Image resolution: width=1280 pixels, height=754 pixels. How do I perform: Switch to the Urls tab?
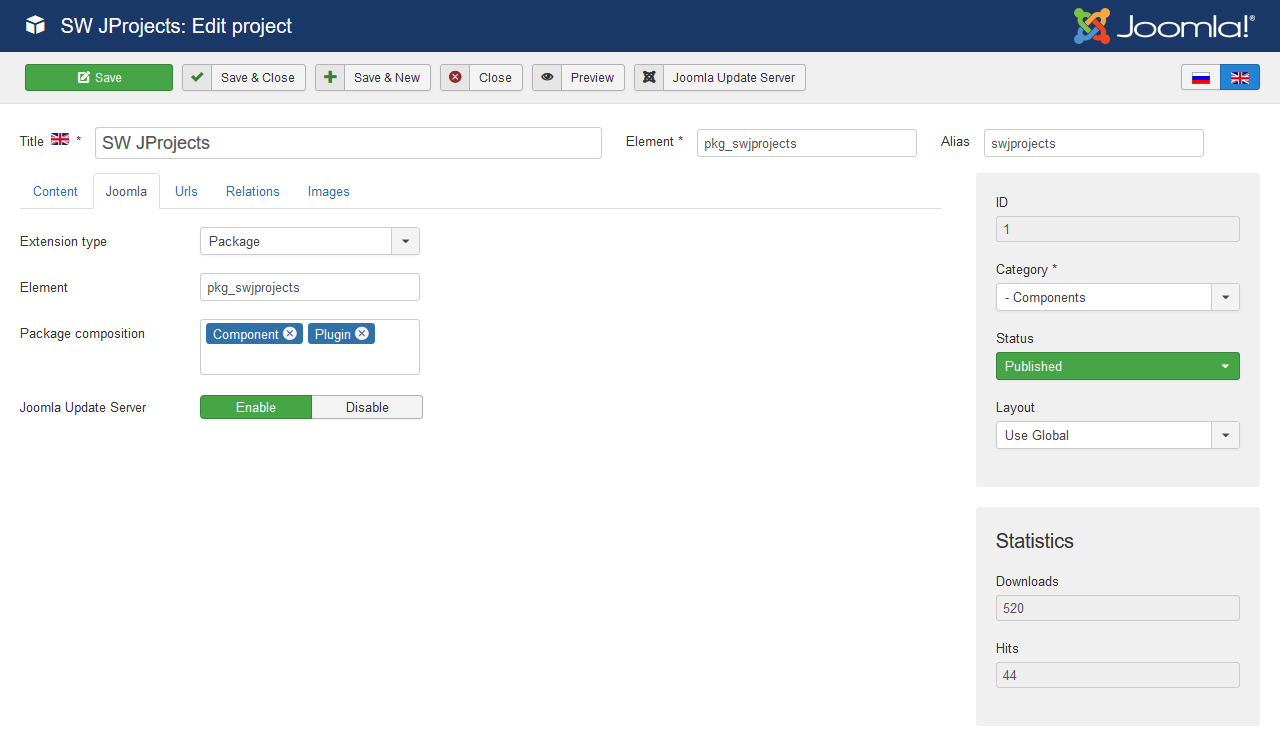point(186,191)
